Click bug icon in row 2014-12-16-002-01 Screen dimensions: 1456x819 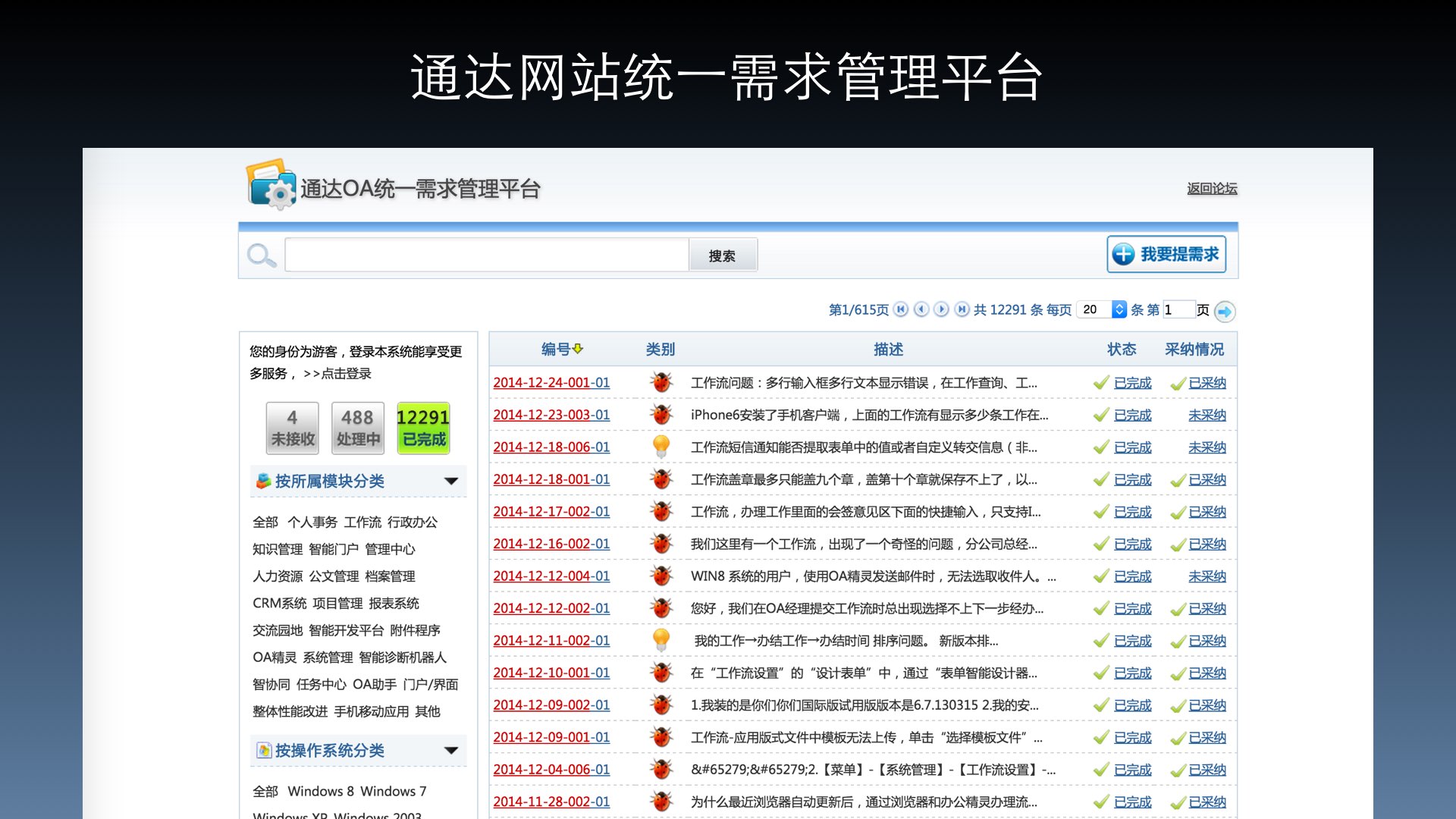coord(661,544)
